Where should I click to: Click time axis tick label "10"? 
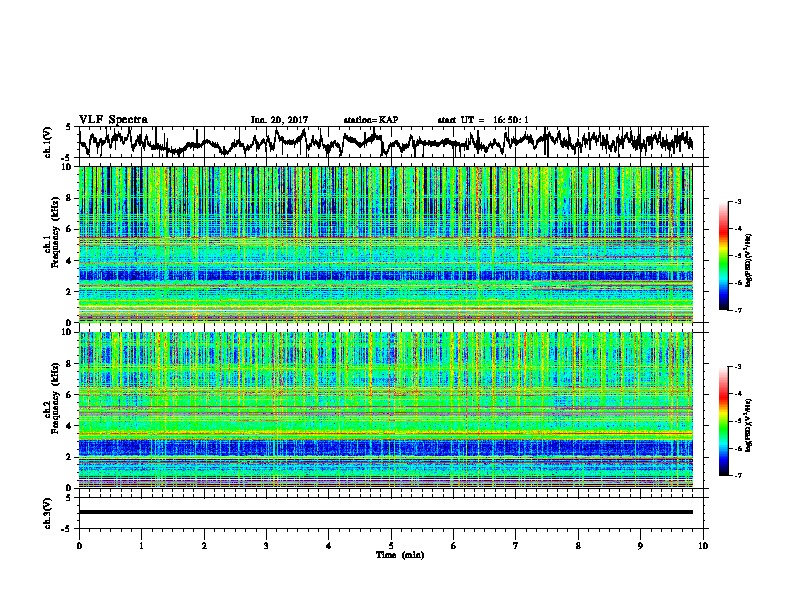point(703,546)
